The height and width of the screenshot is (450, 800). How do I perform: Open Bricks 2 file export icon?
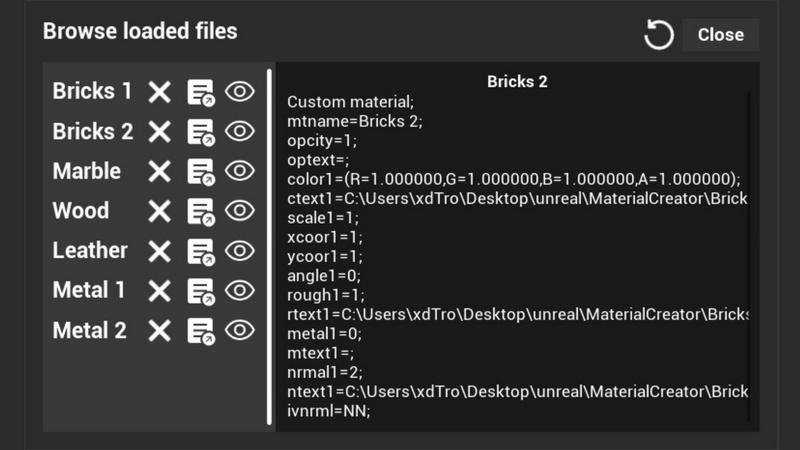[201, 132]
